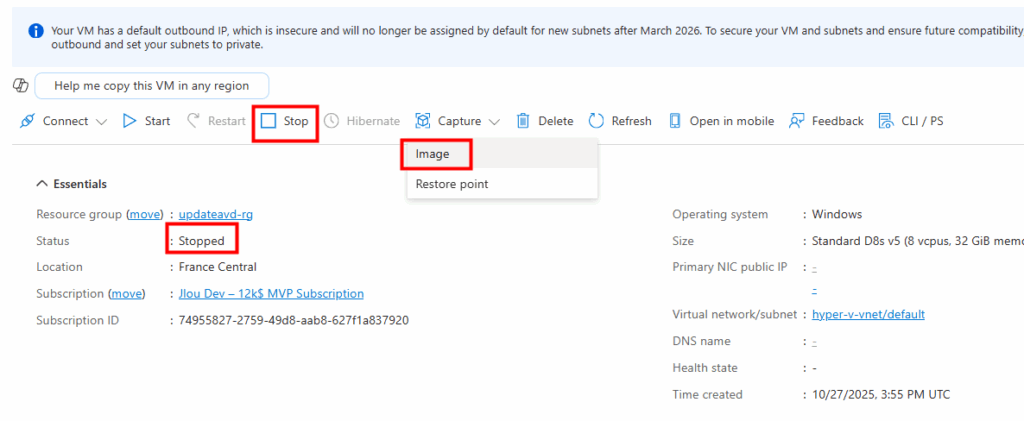
Task: Click the Open in mobile phone icon
Action: point(675,121)
